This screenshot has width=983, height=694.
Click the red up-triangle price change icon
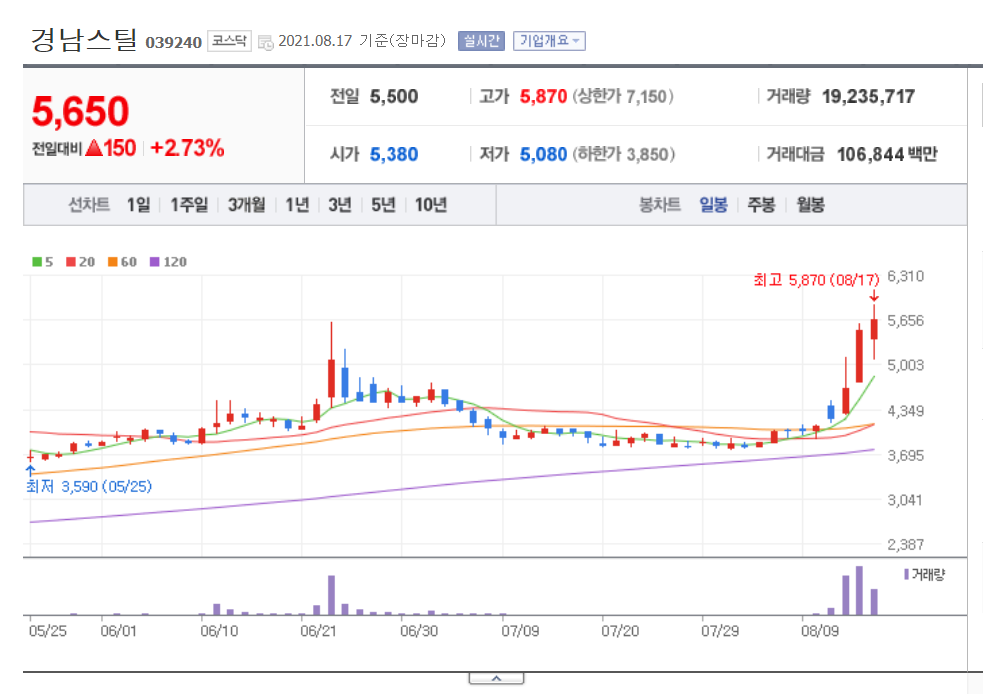93,148
